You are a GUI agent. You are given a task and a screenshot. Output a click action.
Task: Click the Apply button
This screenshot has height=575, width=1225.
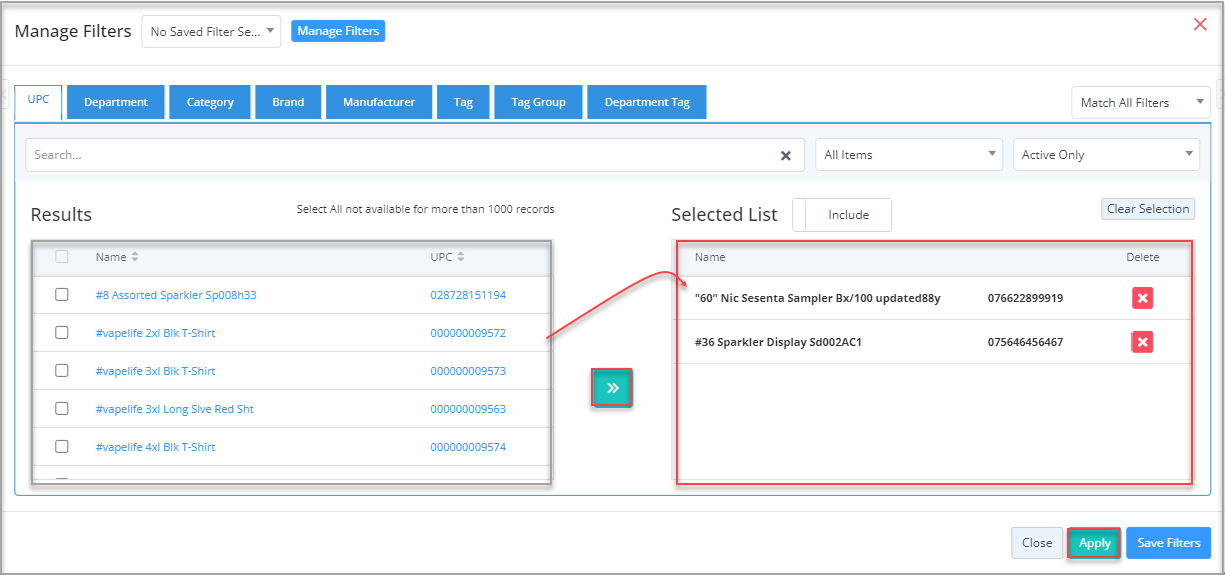1094,543
